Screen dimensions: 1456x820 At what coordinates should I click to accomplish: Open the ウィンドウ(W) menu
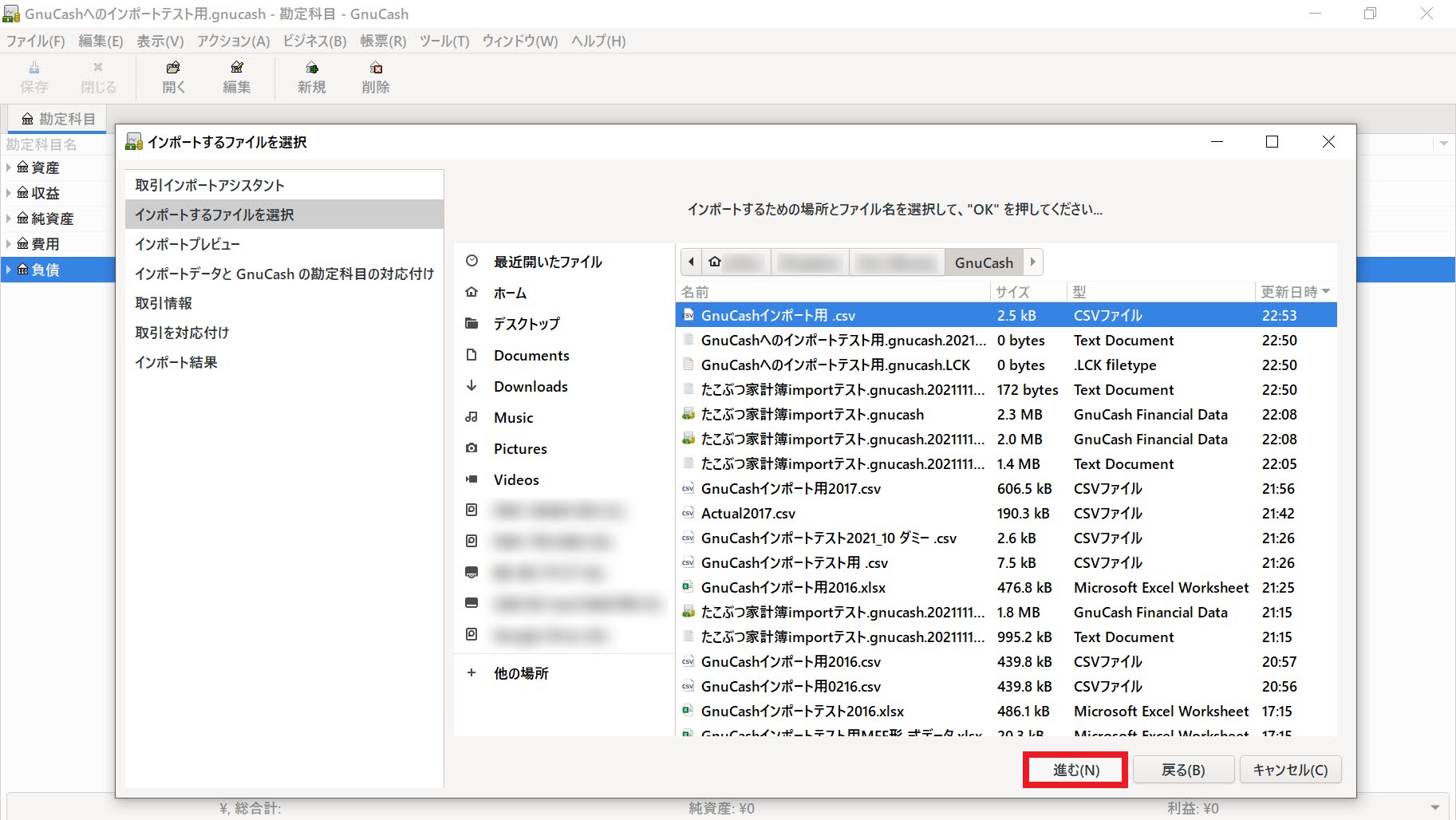(x=520, y=41)
